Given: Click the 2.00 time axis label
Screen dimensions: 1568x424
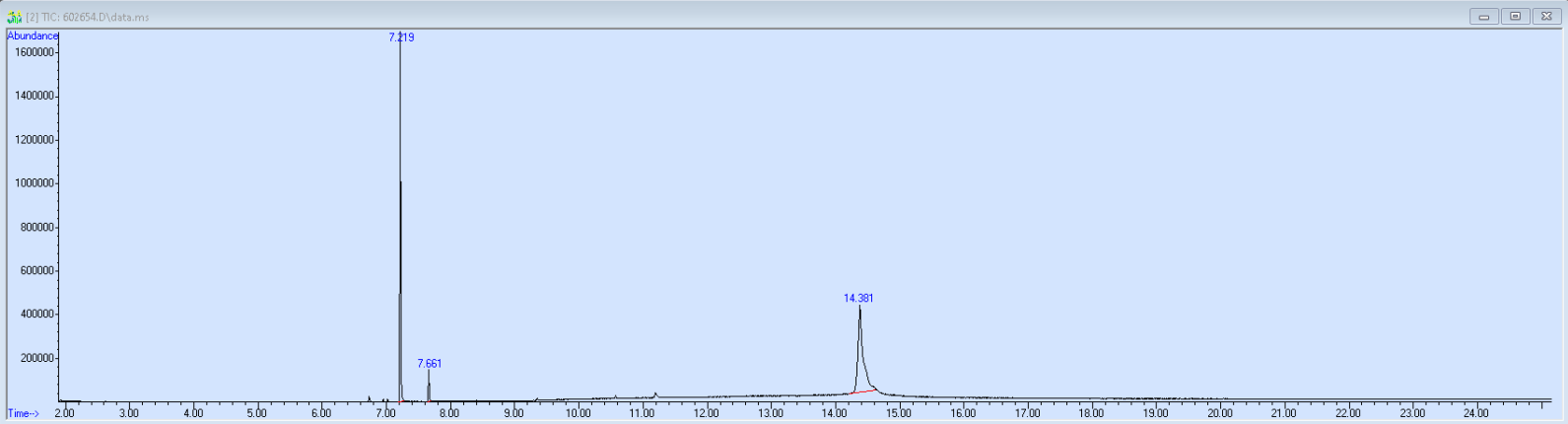Looking at the screenshot, I should (64, 413).
